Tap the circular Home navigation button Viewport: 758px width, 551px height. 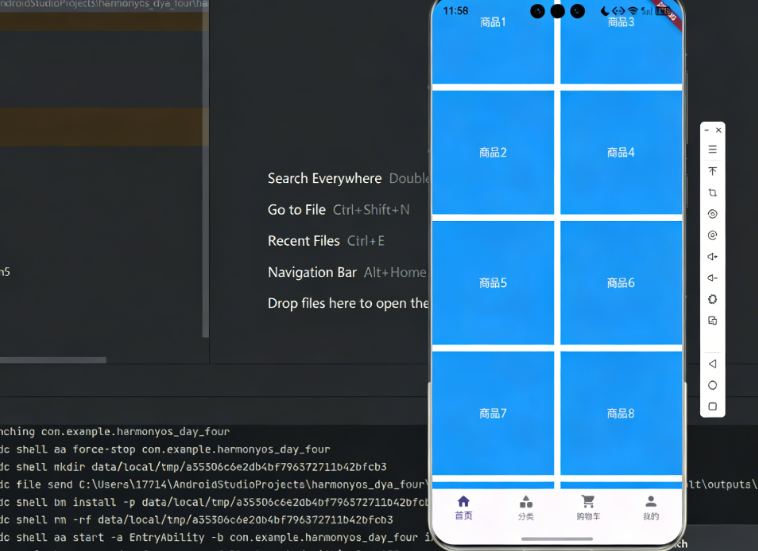coord(713,385)
